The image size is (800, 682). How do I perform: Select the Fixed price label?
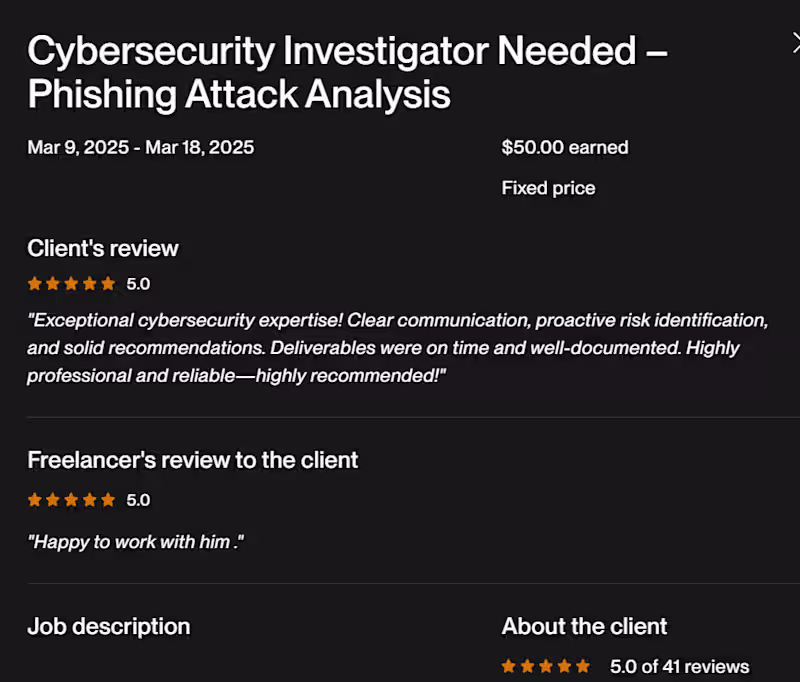[548, 188]
